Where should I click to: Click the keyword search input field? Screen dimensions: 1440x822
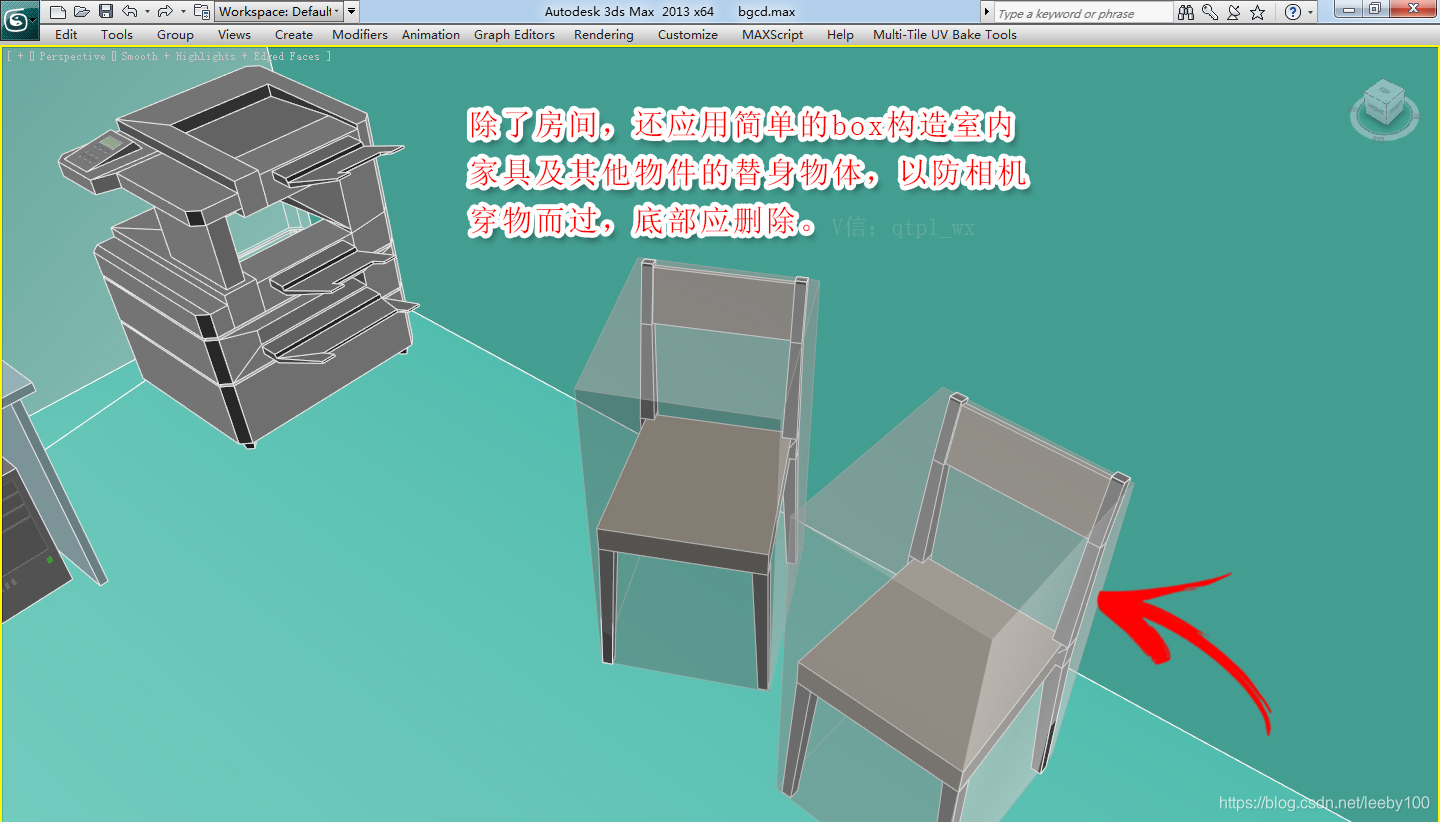click(x=1083, y=13)
